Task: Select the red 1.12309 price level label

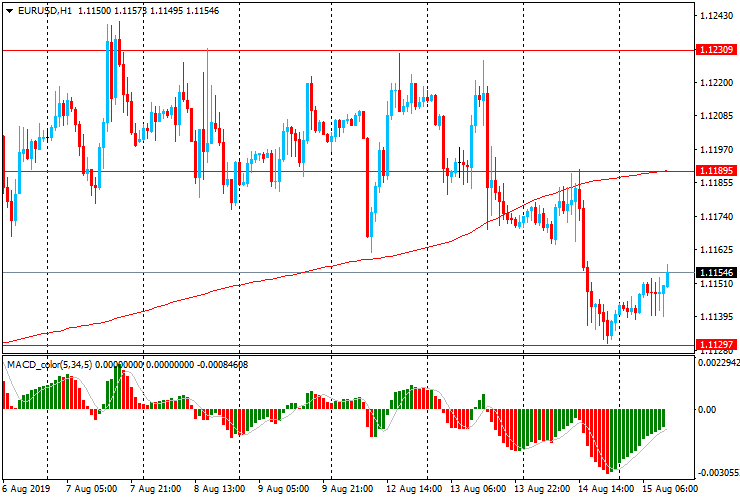Action: pos(716,50)
